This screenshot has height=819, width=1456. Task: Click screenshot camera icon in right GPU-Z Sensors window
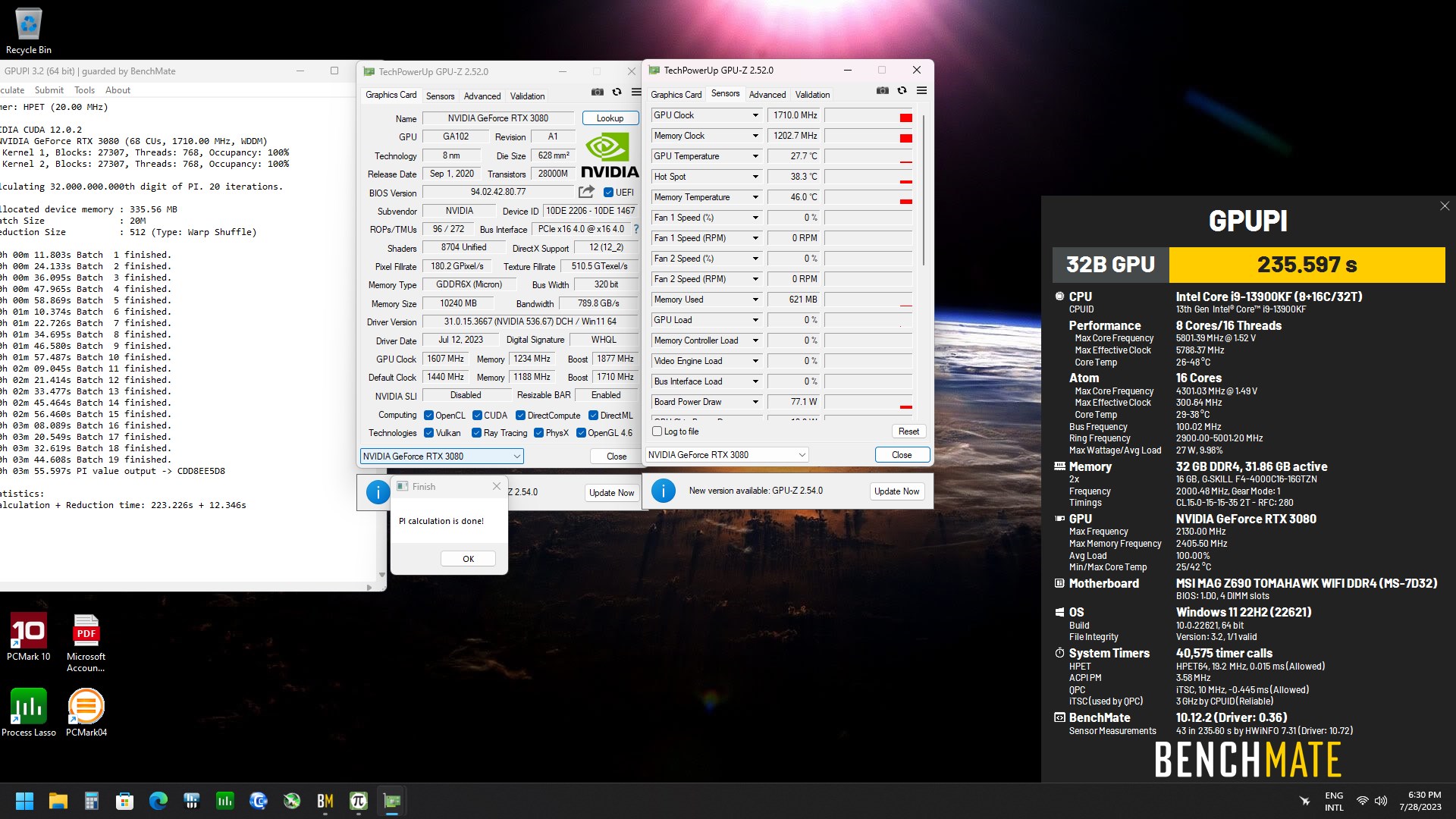[882, 90]
